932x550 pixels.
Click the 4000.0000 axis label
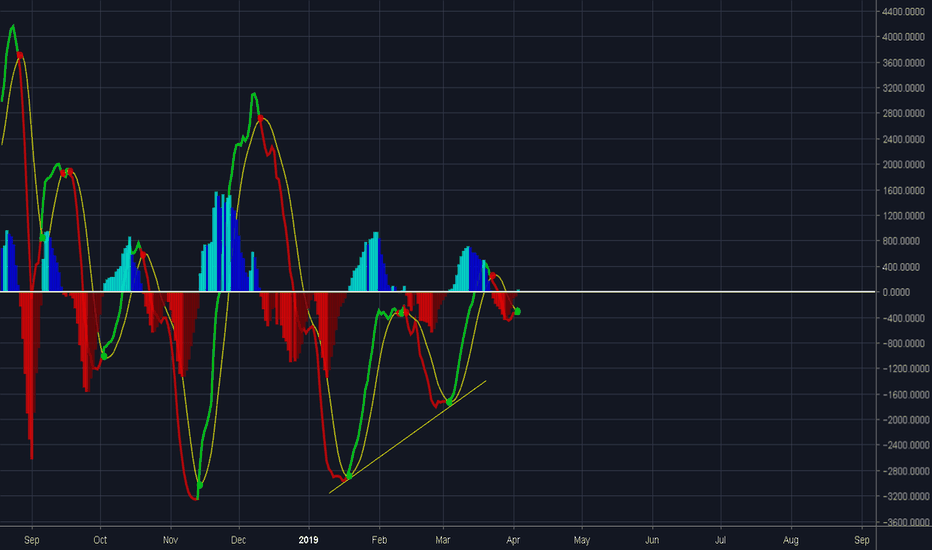pos(903,37)
